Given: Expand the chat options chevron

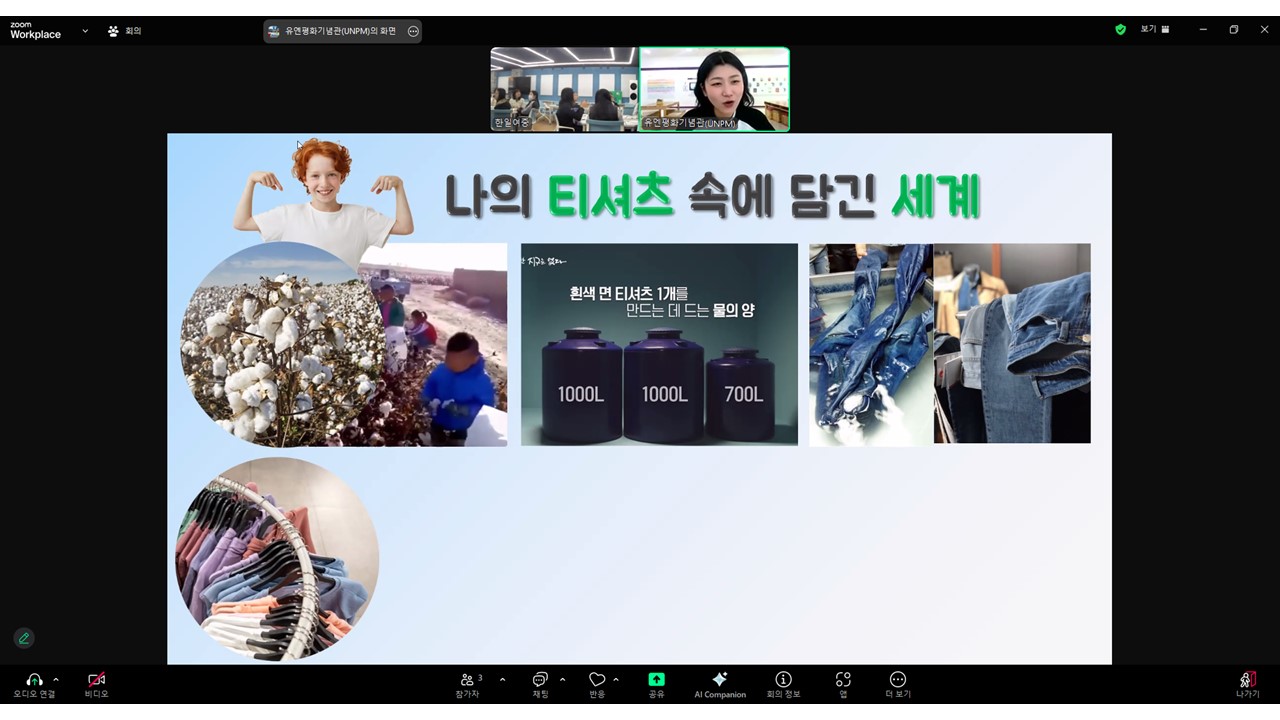Looking at the screenshot, I should (562, 680).
